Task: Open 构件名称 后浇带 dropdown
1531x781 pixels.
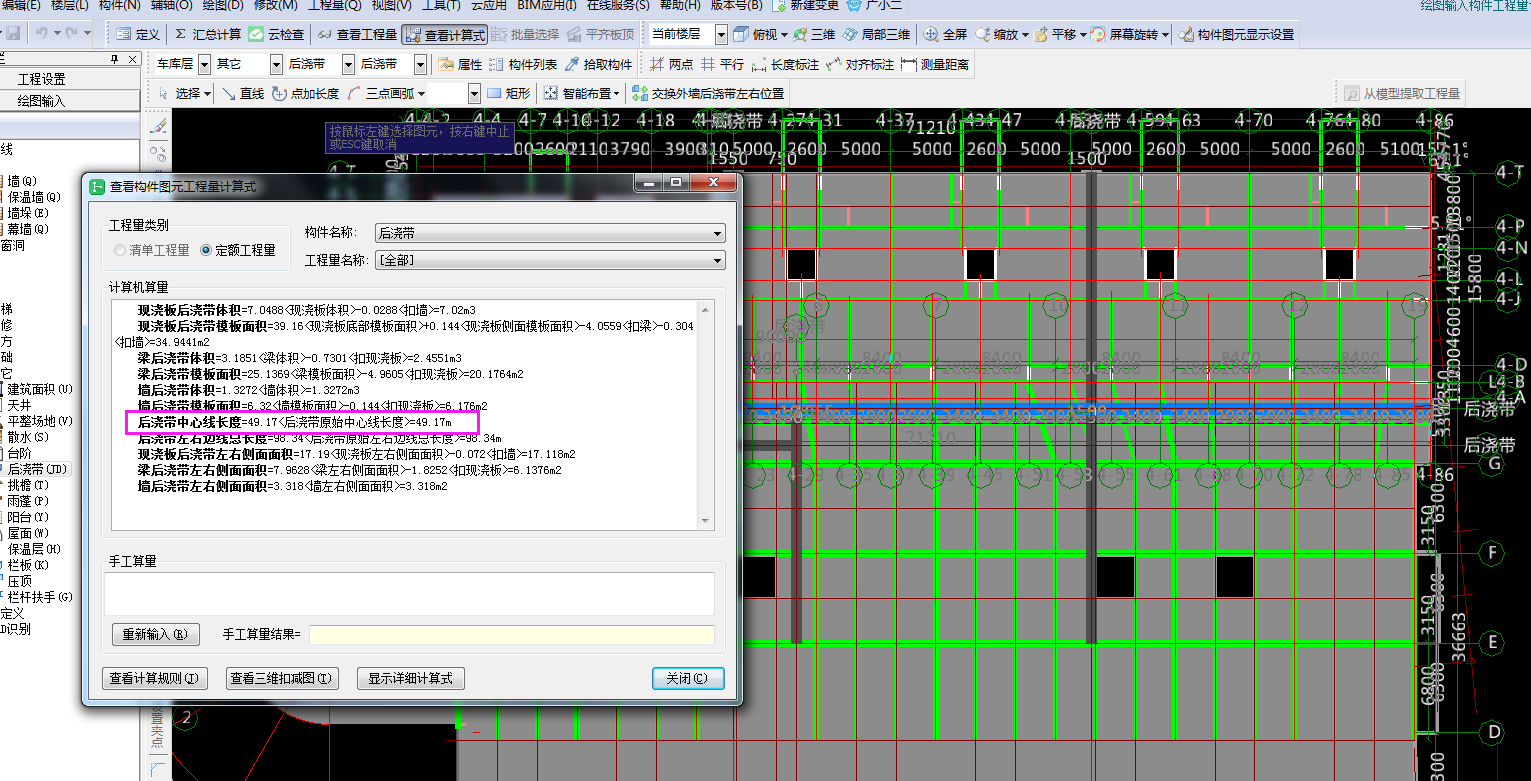Action: click(x=550, y=233)
